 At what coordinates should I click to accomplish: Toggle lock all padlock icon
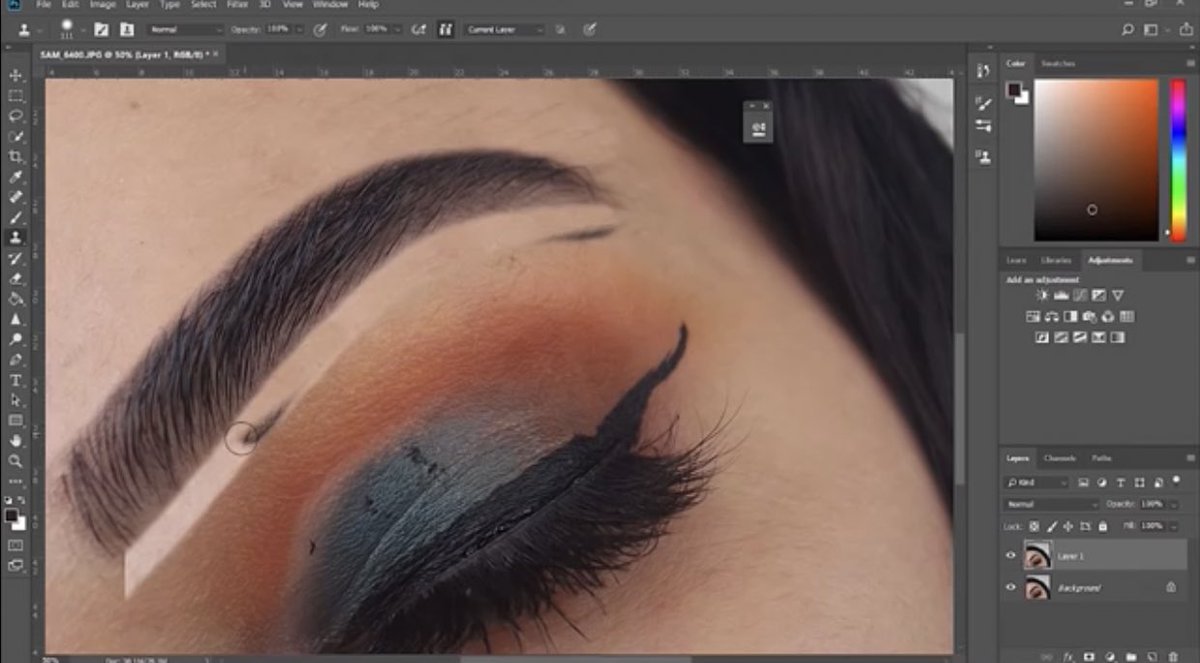coord(1102,526)
